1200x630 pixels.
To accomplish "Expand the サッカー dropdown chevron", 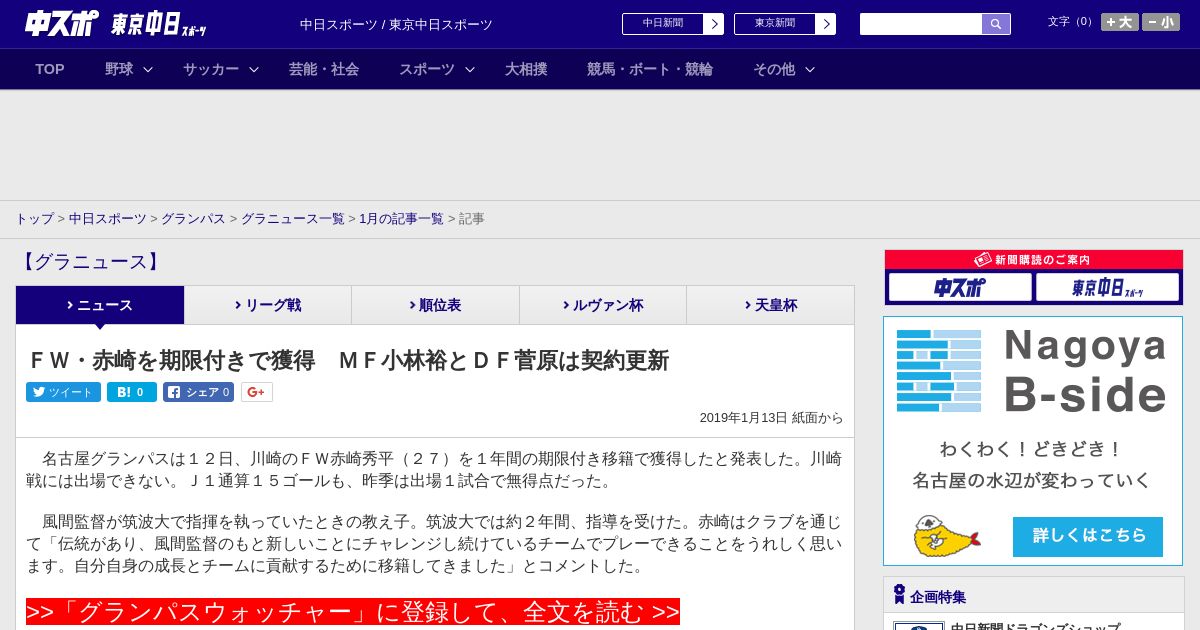I will [254, 69].
